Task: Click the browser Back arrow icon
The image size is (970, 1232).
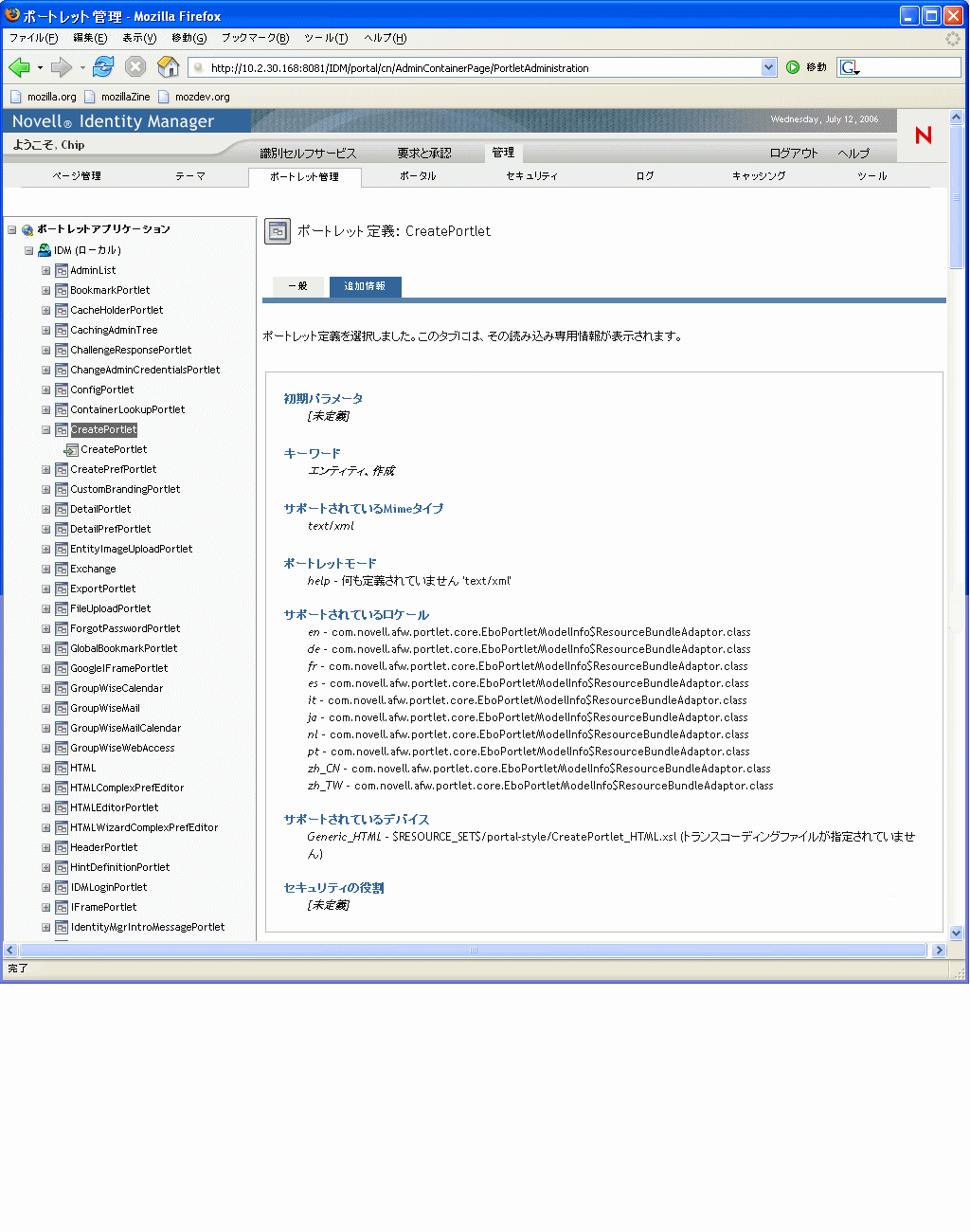Action: pyautogui.click(x=19, y=67)
